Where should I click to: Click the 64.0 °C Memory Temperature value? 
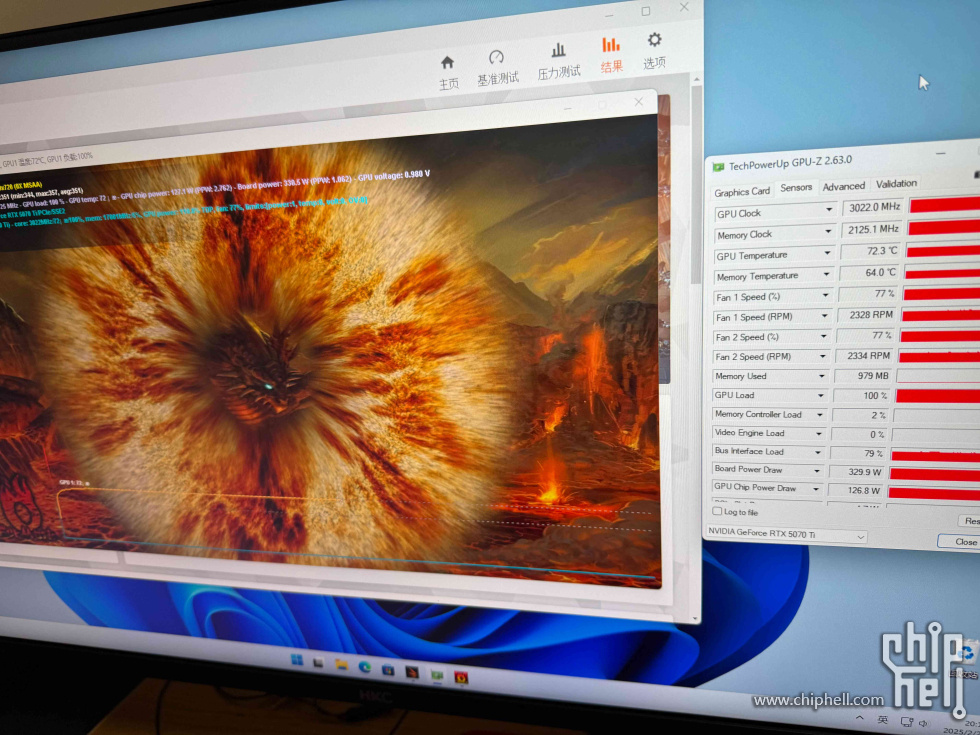pos(869,272)
